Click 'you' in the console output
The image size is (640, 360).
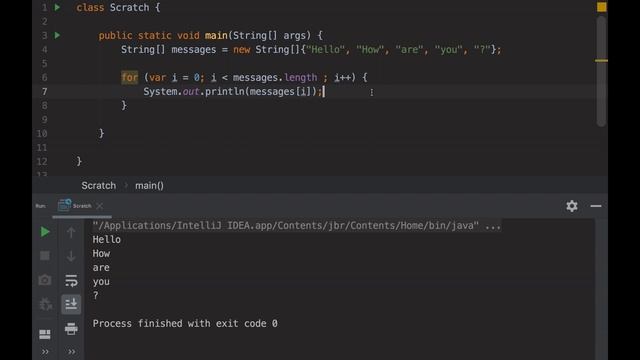(x=101, y=282)
